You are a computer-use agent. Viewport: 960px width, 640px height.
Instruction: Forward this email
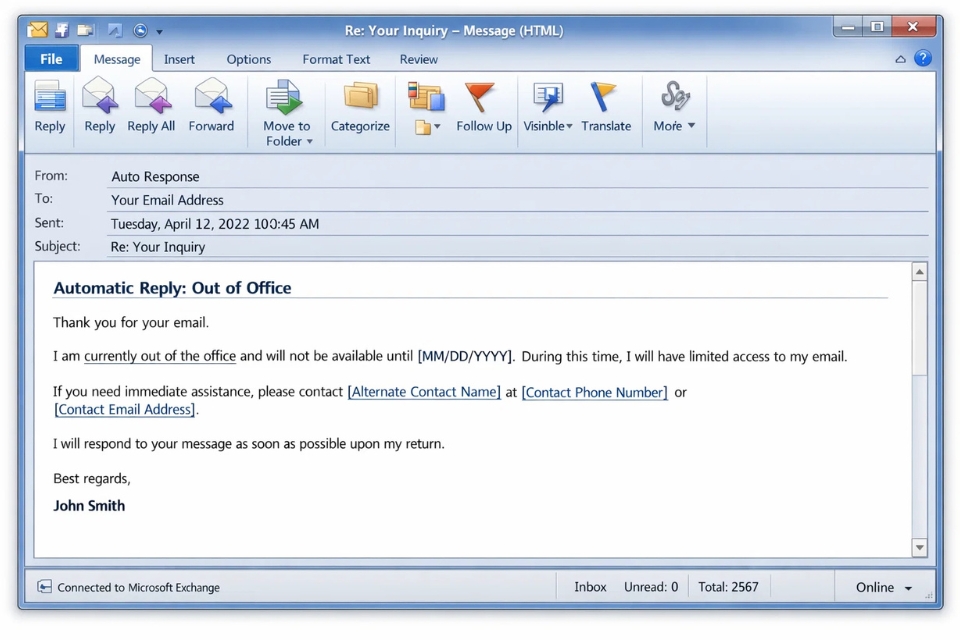[212, 107]
